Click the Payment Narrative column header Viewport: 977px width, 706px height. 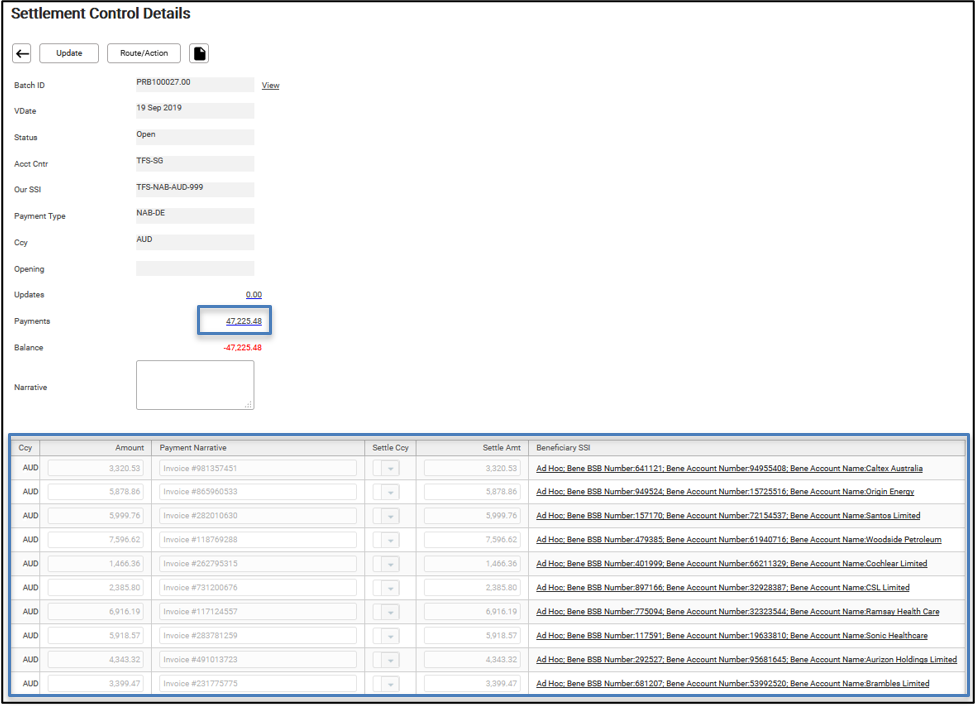(193, 448)
